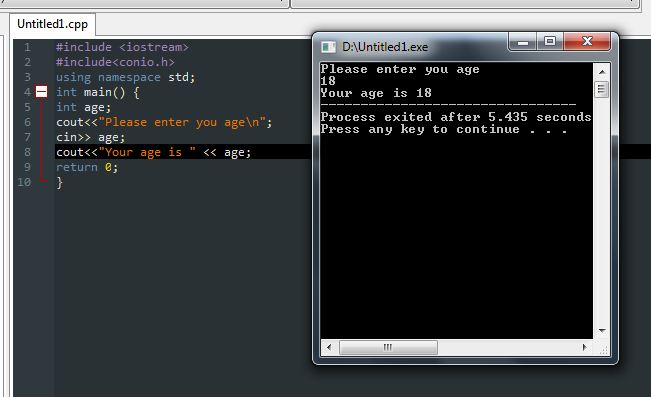651x397 pixels.
Task: Click 'Process exited after 5.435 seconds' text
Action: pos(456,117)
